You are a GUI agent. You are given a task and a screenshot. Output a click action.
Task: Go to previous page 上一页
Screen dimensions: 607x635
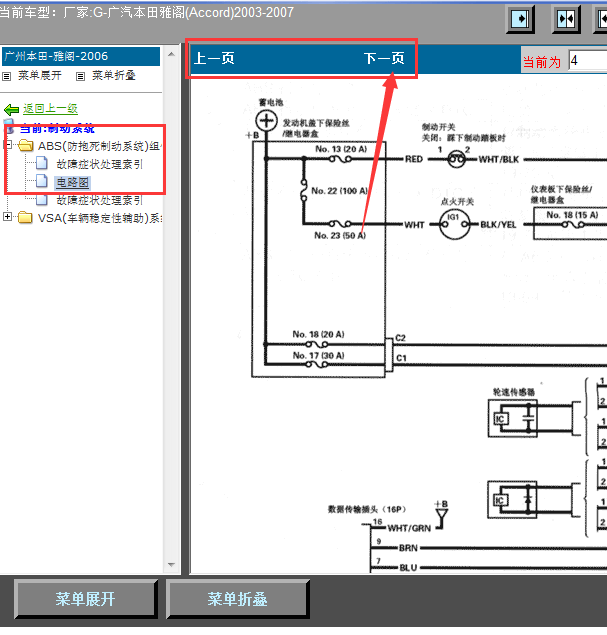(214, 58)
